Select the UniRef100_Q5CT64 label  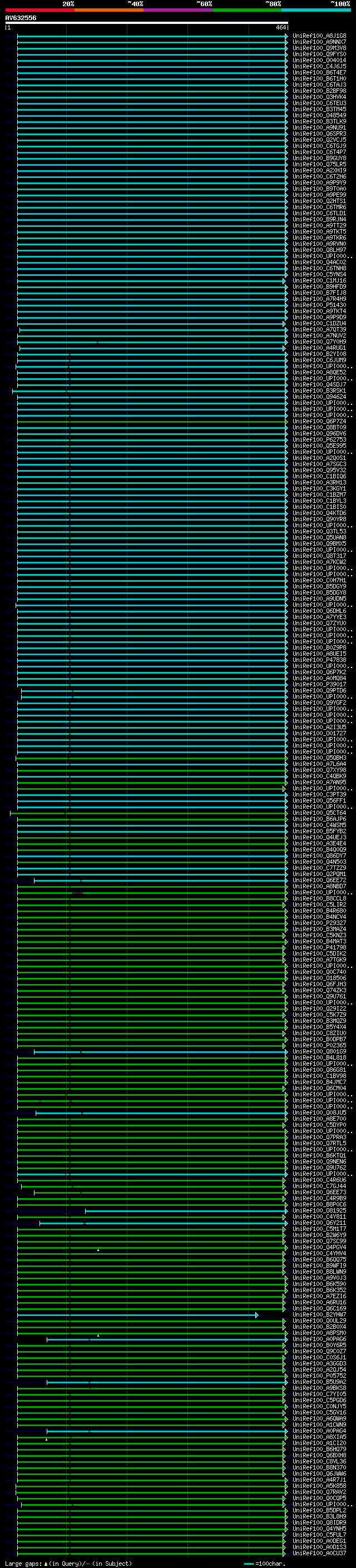(x=319, y=813)
